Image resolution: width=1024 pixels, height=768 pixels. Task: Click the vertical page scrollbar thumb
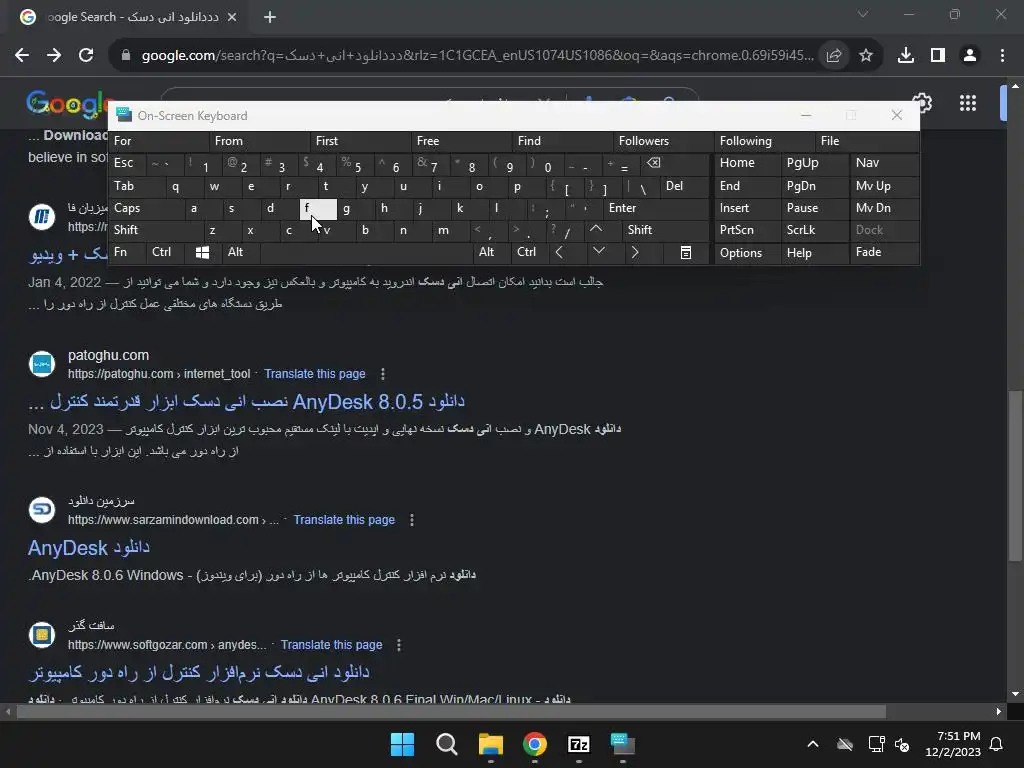tap(1015, 475)
